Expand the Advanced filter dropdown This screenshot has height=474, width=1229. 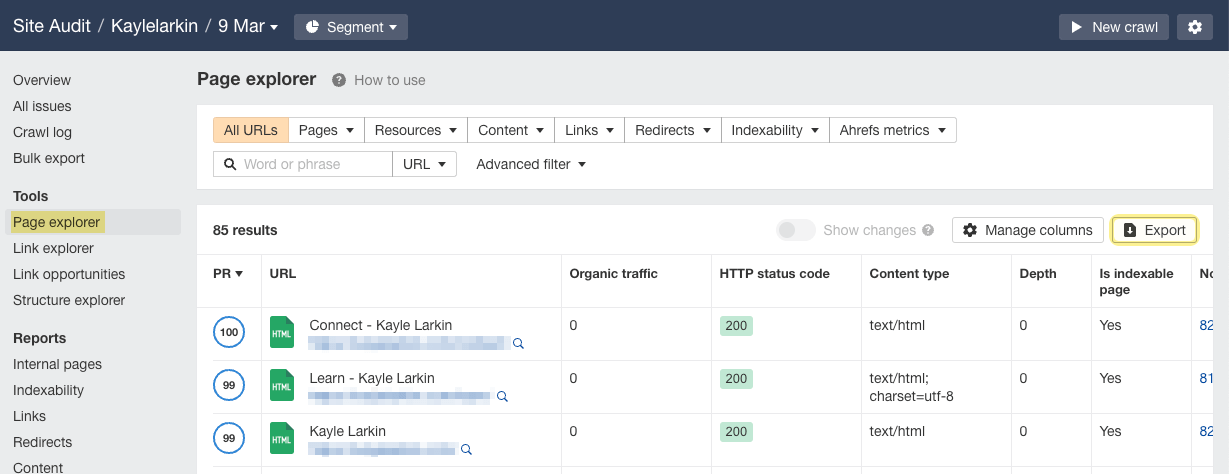coord(531,164)
